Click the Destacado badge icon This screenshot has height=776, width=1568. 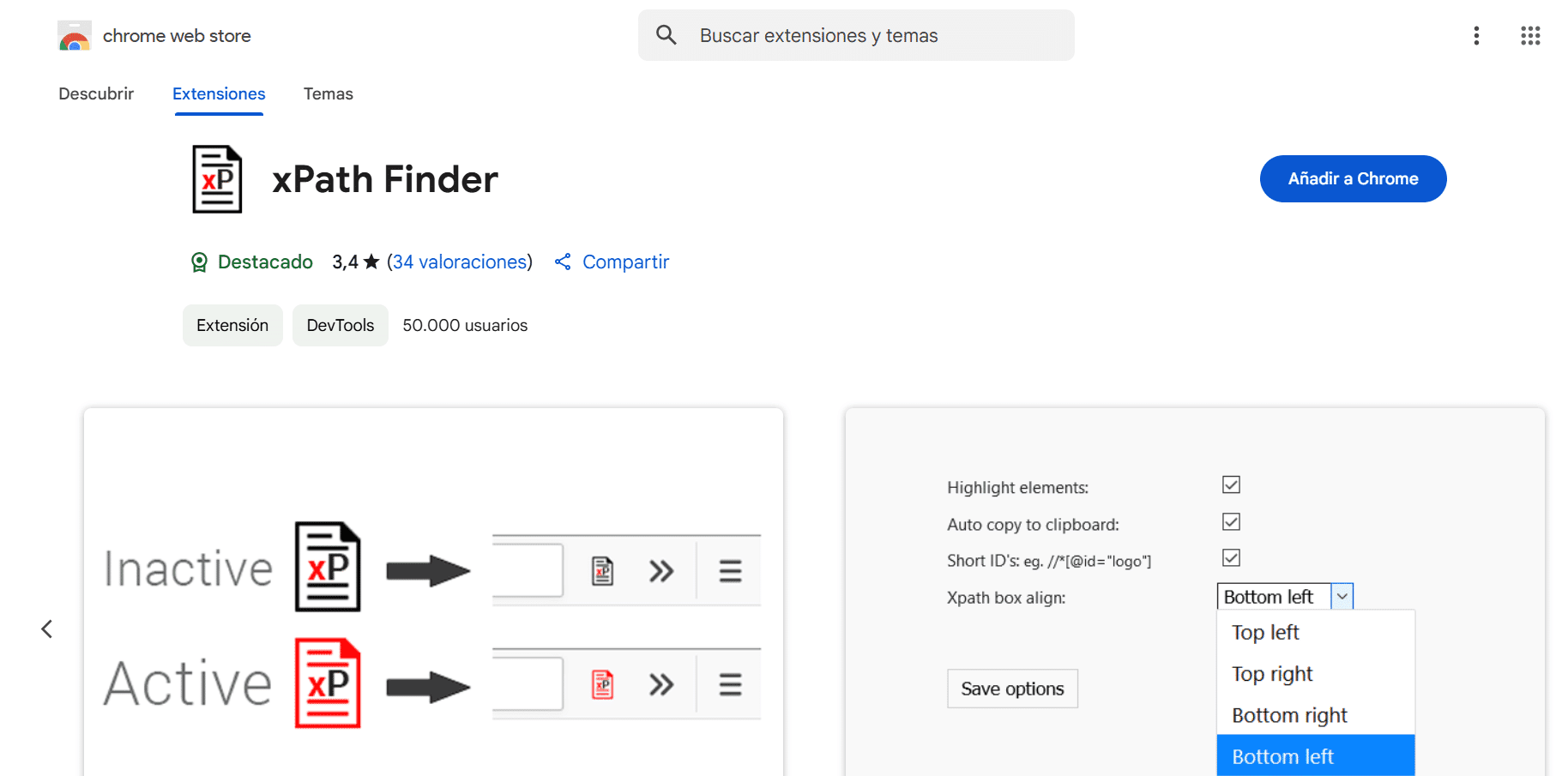199,262
